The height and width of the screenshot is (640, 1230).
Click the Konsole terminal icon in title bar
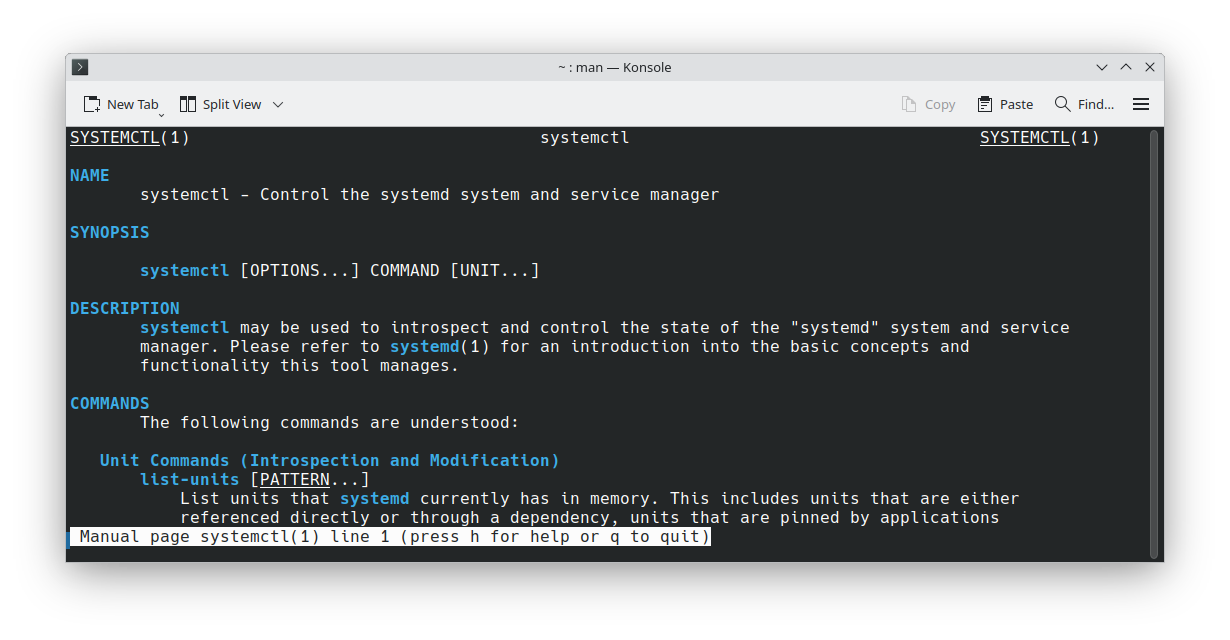tap(81, 67)
